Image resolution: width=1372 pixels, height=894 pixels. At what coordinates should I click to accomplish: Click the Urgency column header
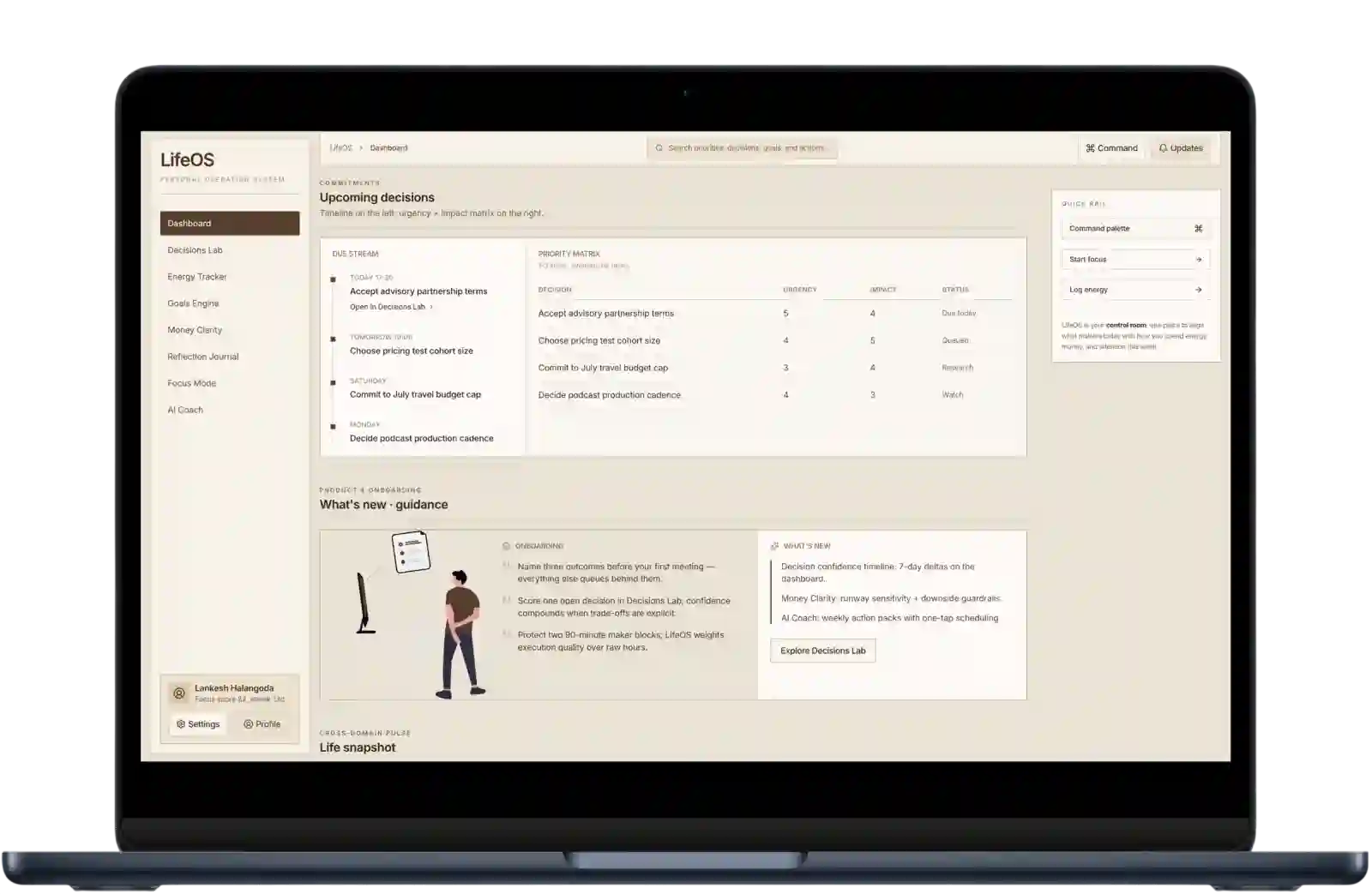pyautogui.click(x=799, y=290)
